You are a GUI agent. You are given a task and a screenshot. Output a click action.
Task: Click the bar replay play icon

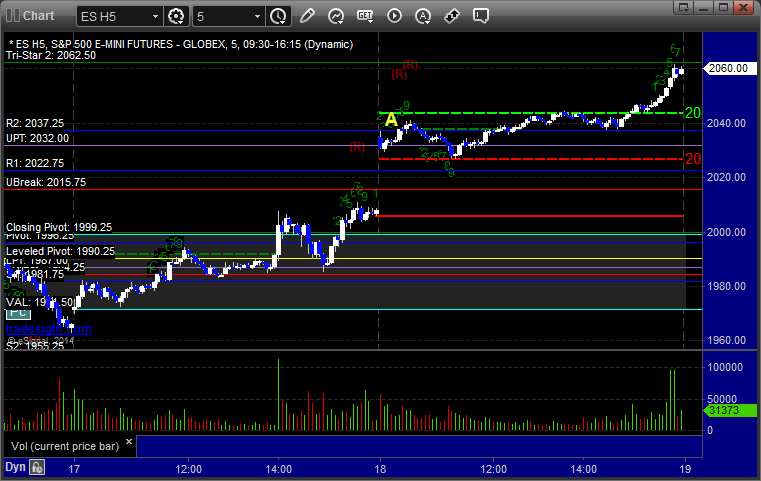[x=394, y=16]
